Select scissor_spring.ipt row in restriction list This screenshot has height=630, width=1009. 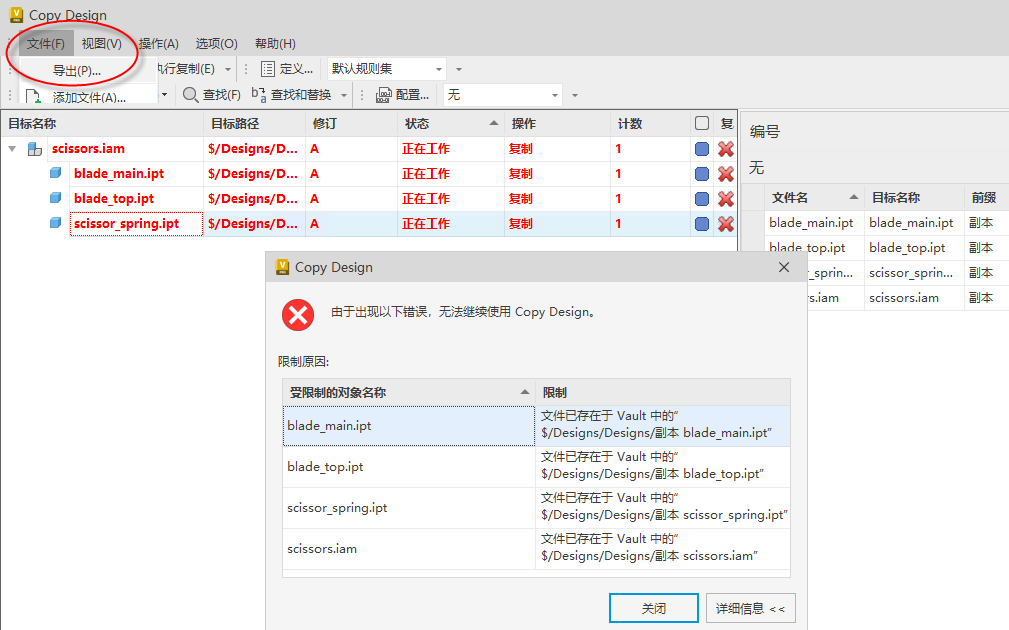pyautogui.click(x=537, y=508)
